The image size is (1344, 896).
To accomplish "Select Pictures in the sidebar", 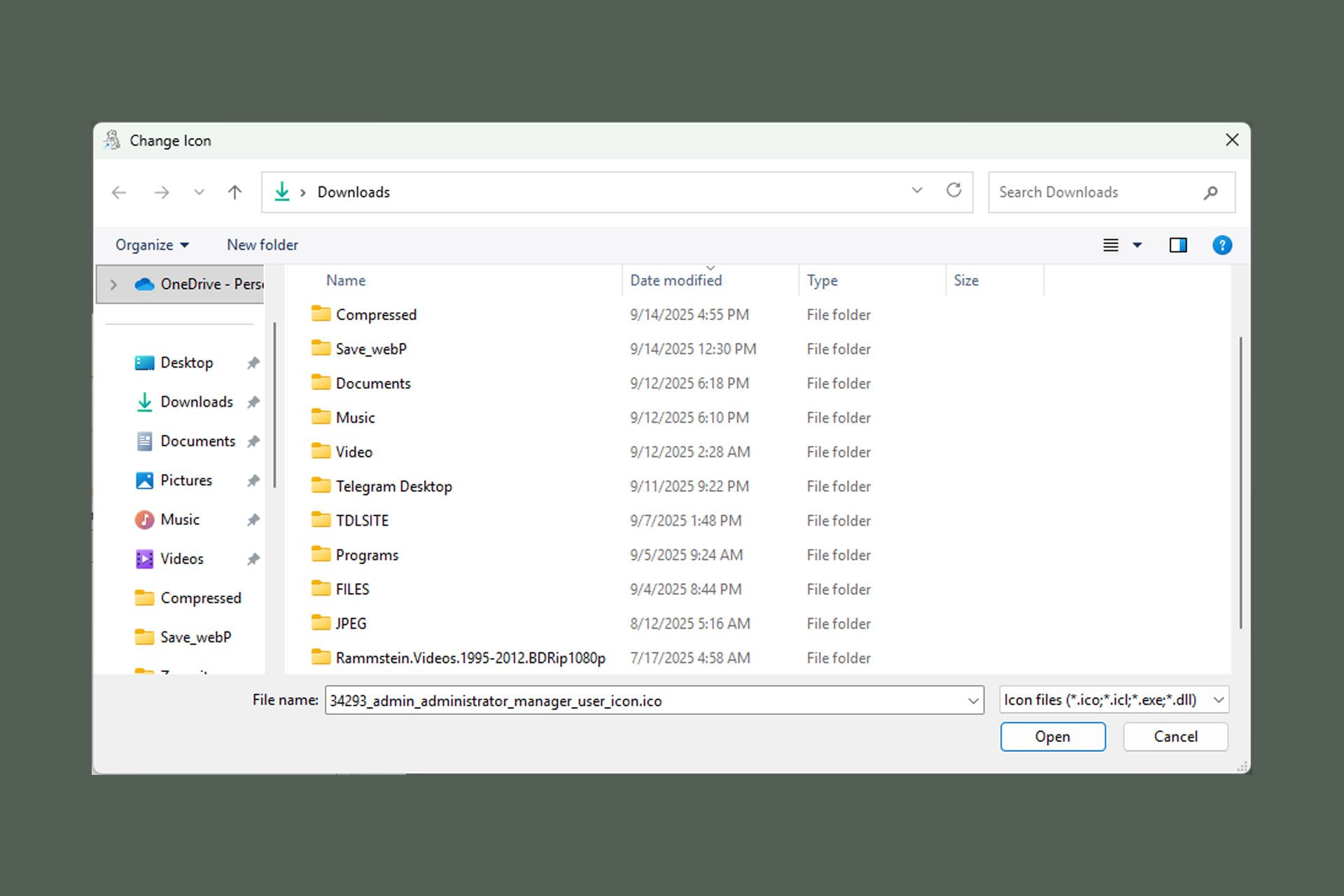I will pos(186,480).
